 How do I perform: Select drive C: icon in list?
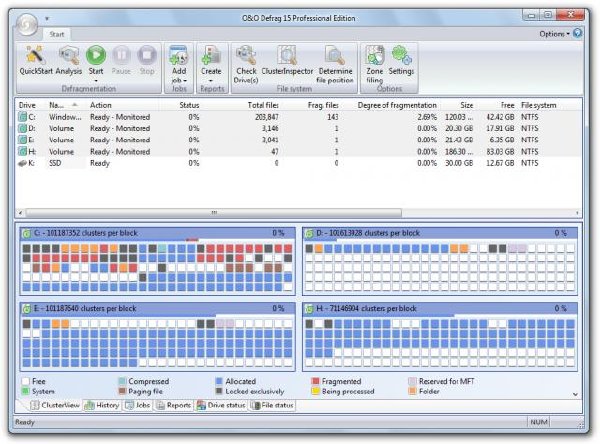23,117
